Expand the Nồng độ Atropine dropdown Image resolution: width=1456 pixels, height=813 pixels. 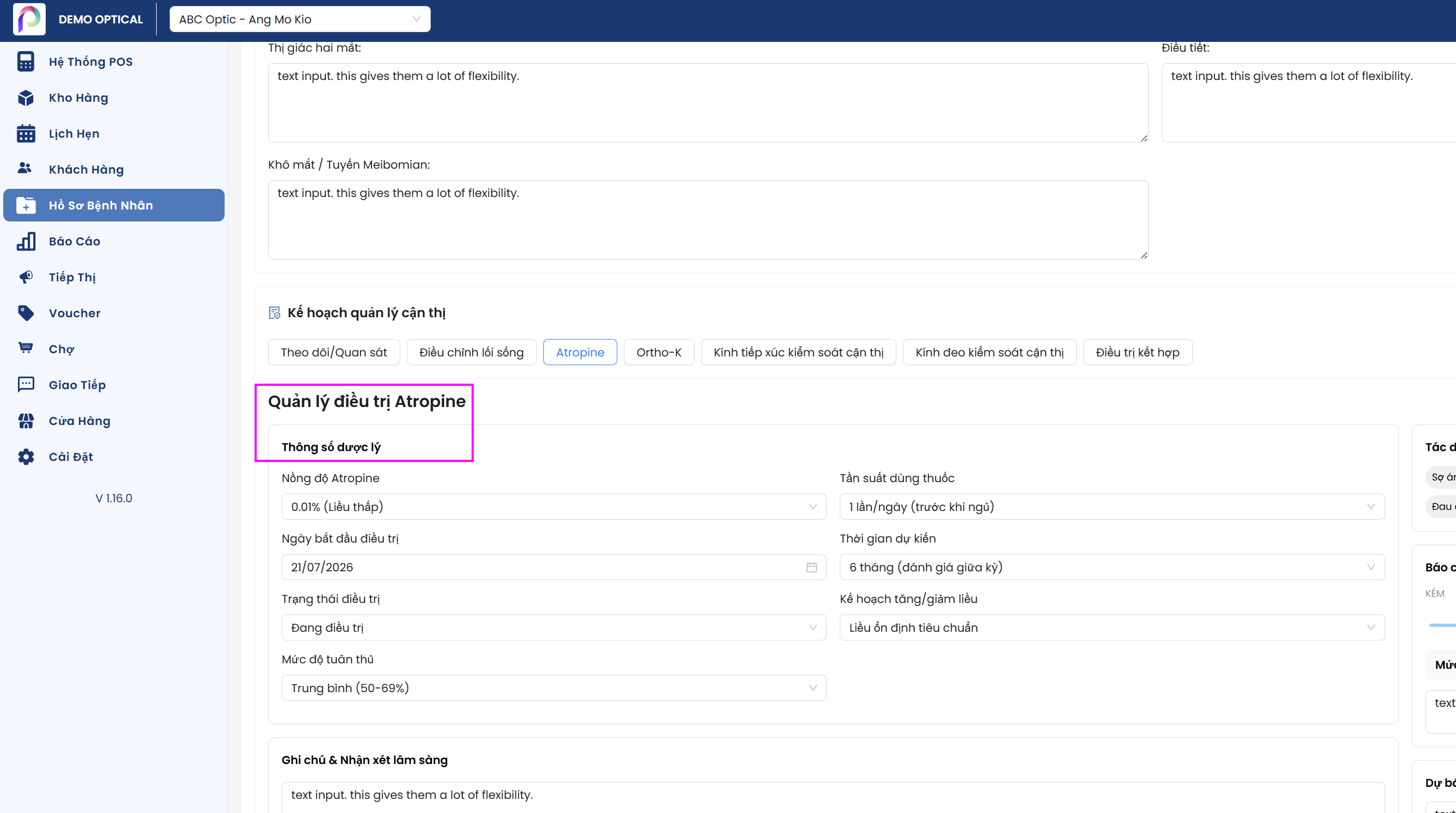[x=553, y=507]
